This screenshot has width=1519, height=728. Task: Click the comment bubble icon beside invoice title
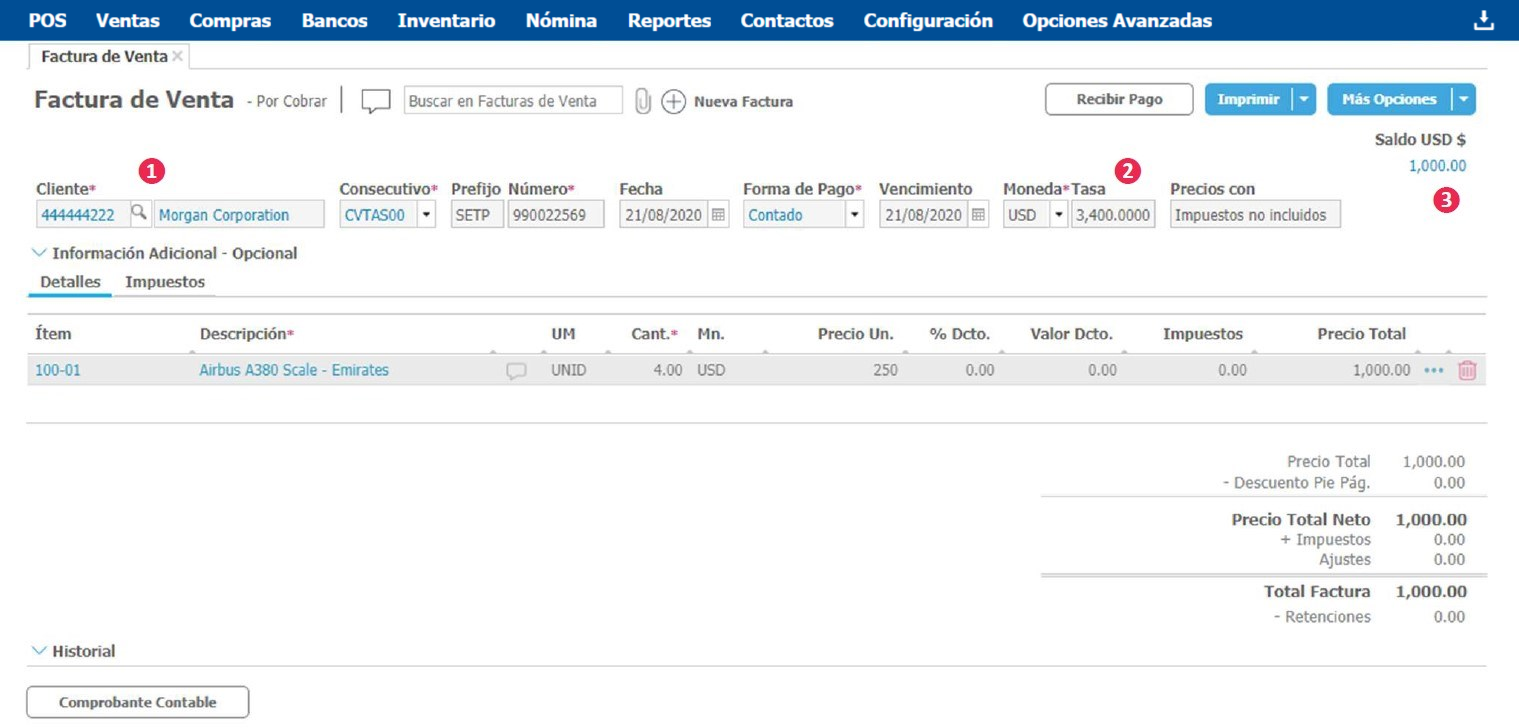(375, 101)
